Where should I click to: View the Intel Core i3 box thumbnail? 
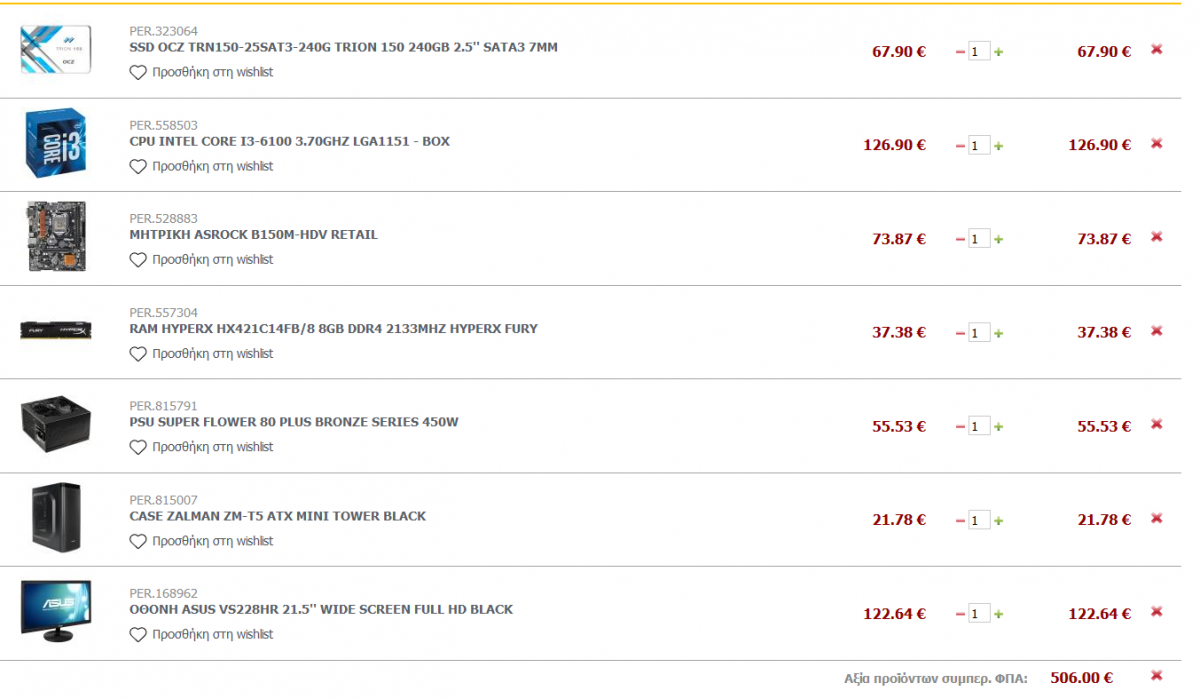pos(56,144)
